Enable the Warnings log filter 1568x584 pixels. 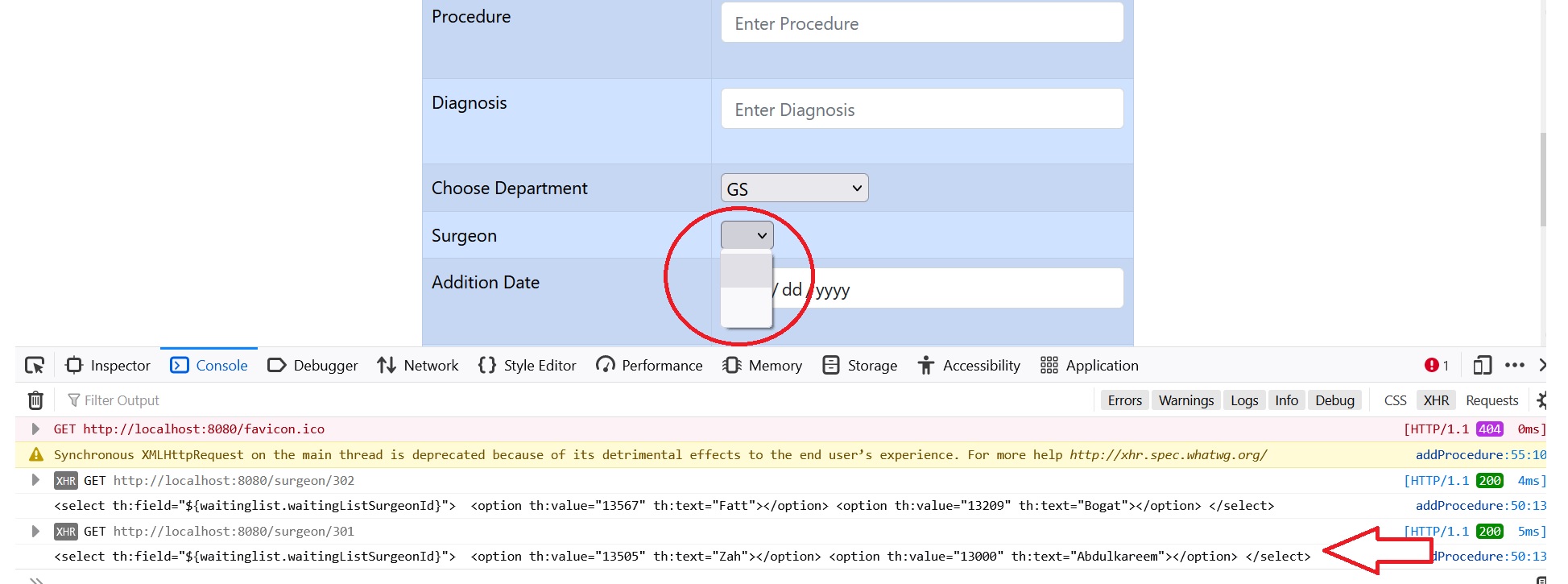(1185, 400)
